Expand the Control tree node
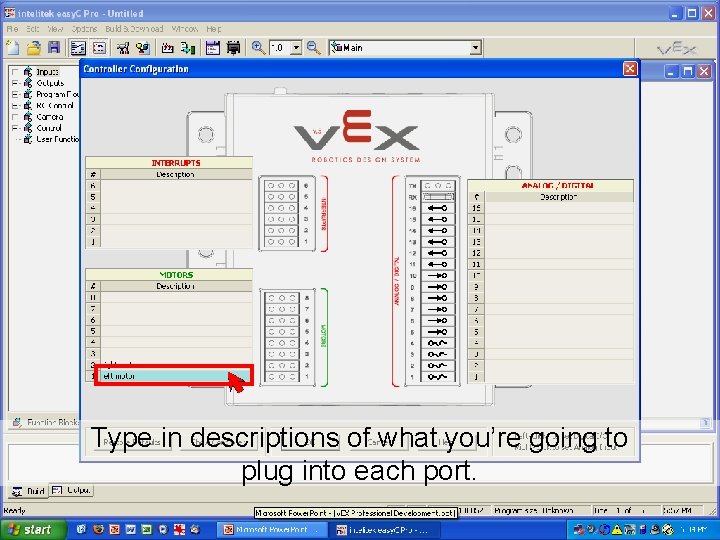This screenshot has width=720, height=540. pos(15,128)
